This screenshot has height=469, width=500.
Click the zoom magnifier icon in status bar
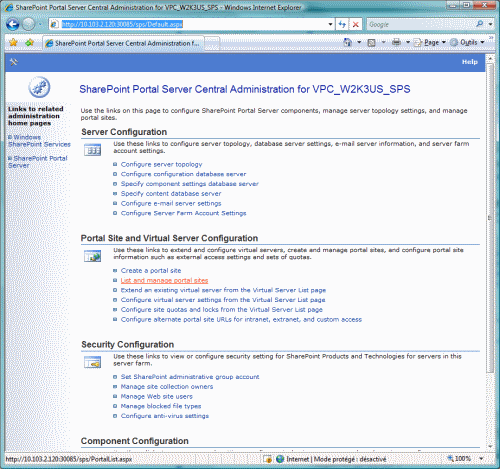tap(450, 458)
